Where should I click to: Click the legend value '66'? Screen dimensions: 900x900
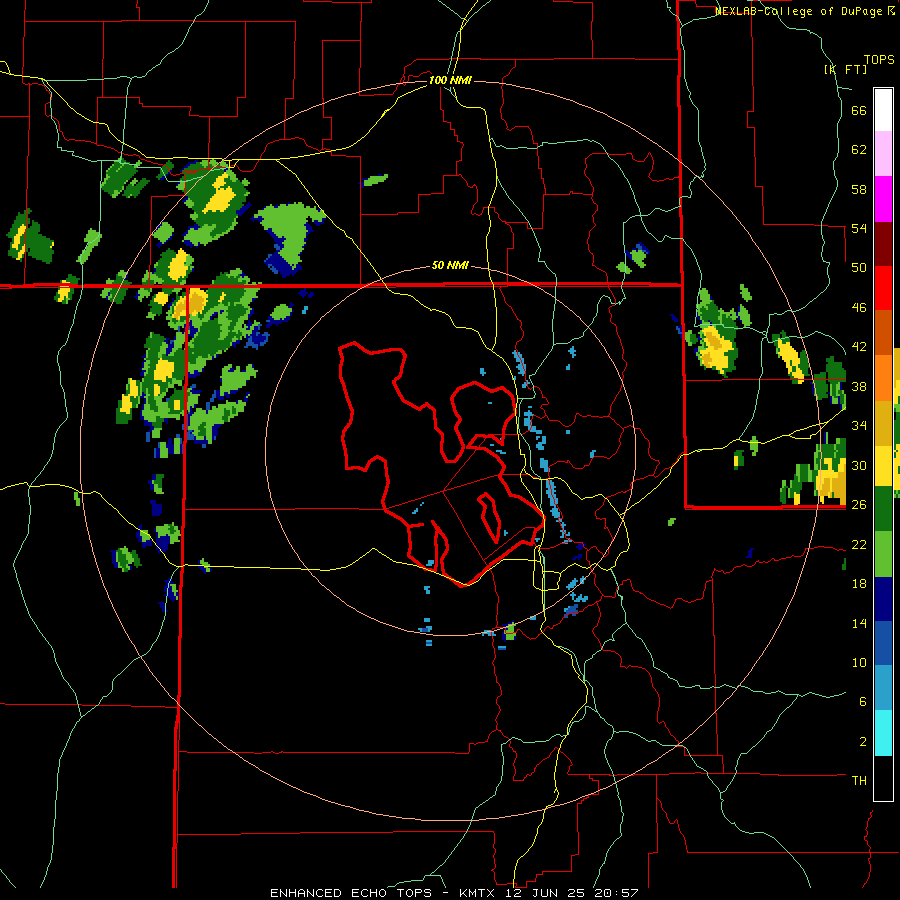click(x=859, y=111)
